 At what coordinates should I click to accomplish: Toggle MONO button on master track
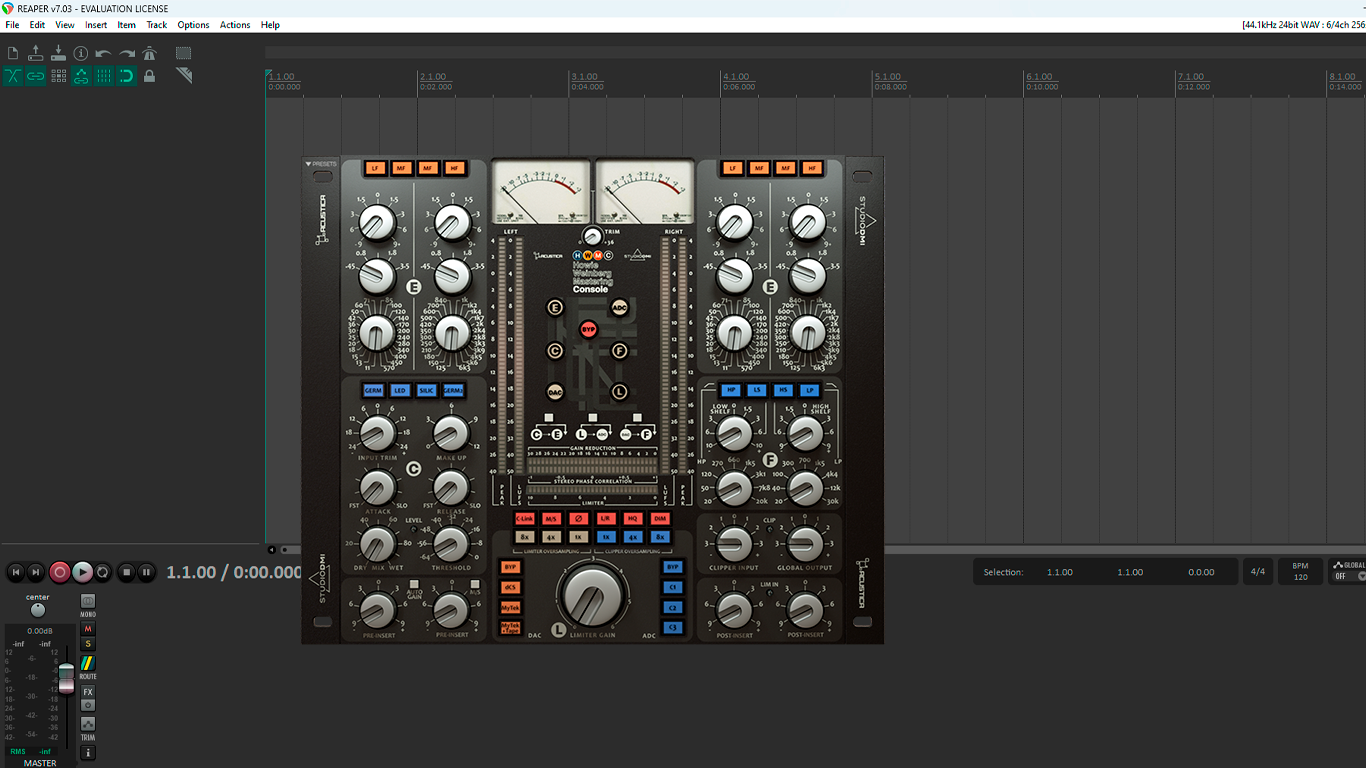click(88, 601)
